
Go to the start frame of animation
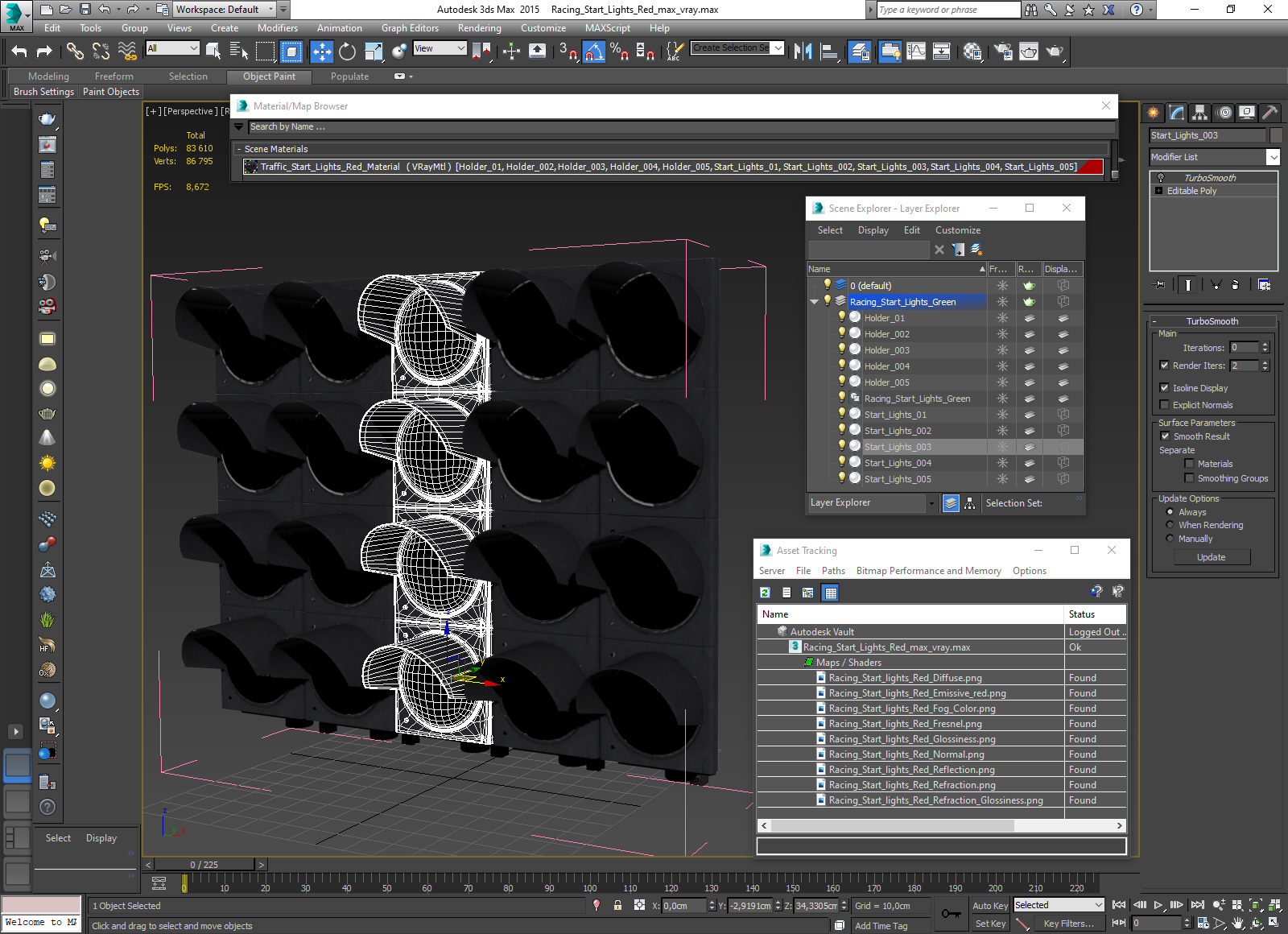1119,905
